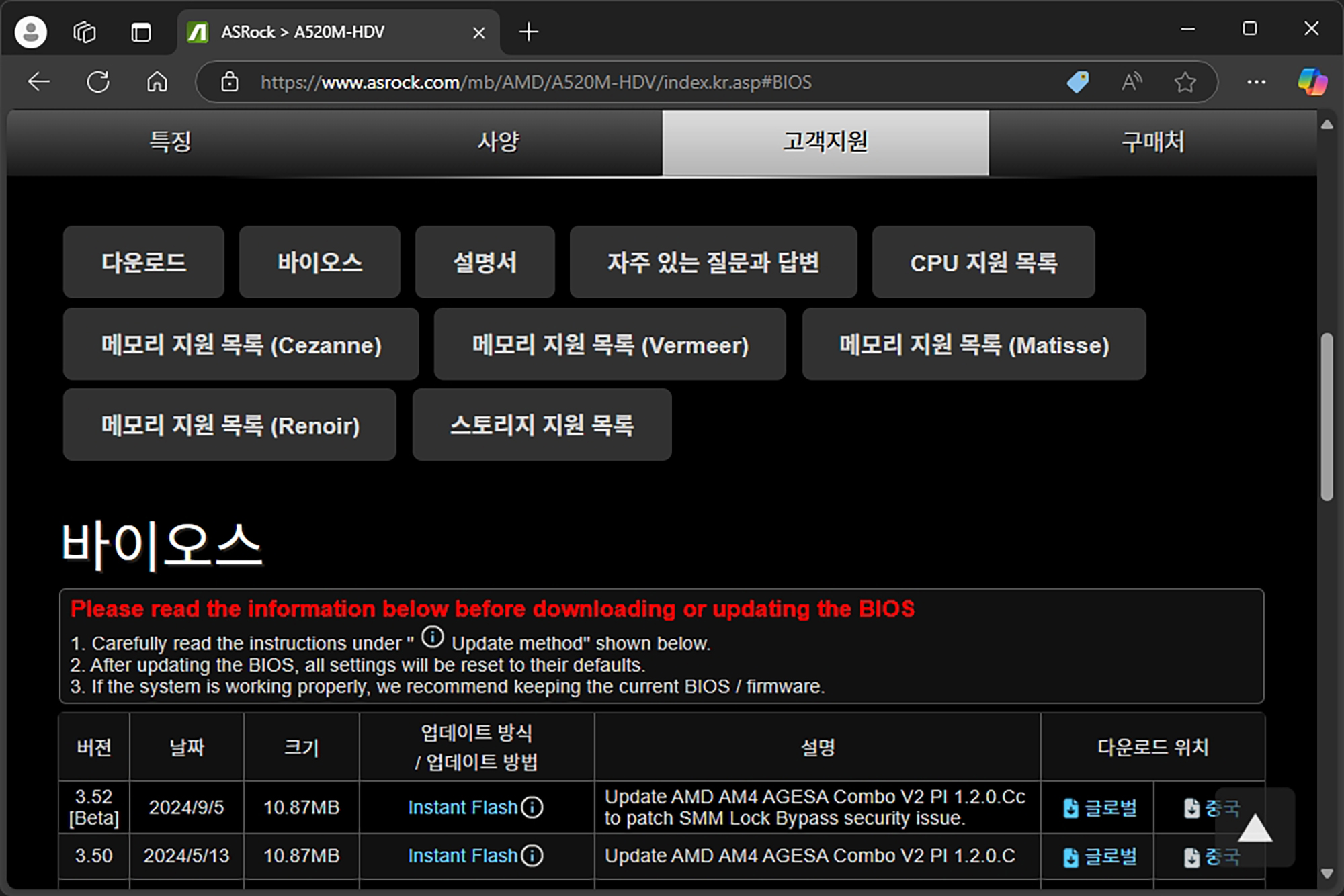Click Instant Flash link for version 3.50
The height and width of the screenshot is (896, 1344).
462,856
